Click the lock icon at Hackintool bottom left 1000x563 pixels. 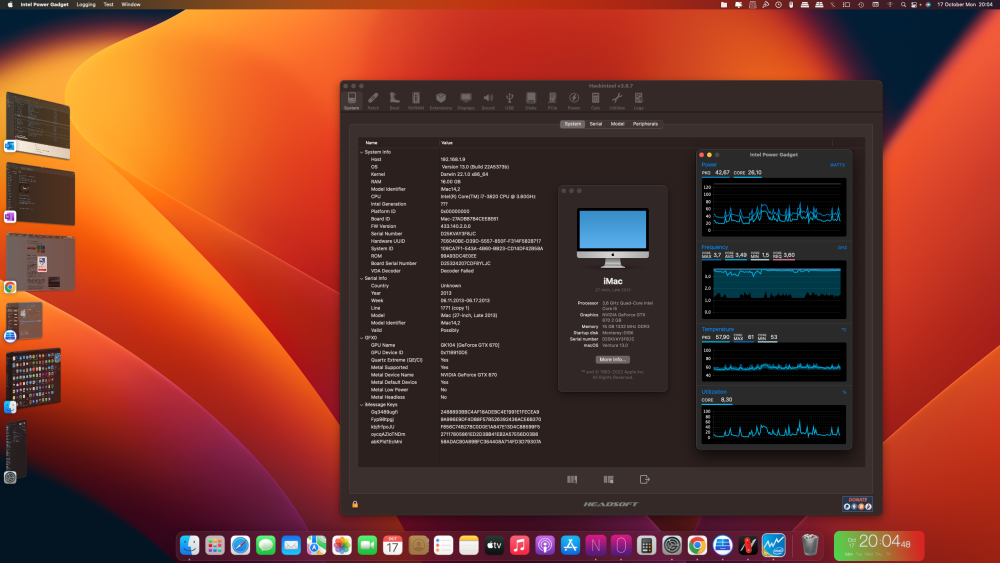tap(355, 504)
